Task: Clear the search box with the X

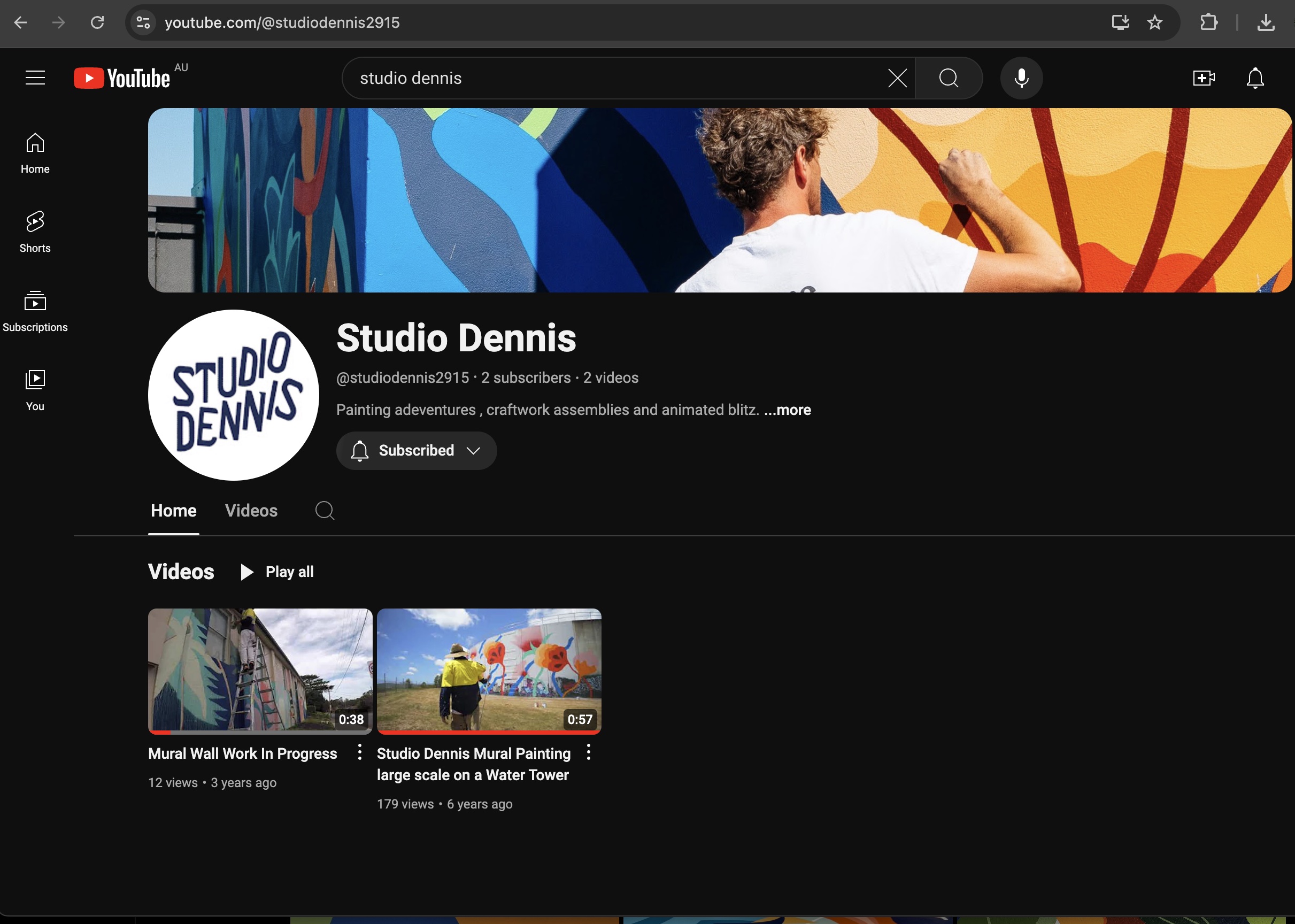Action: tap(897, 78)
